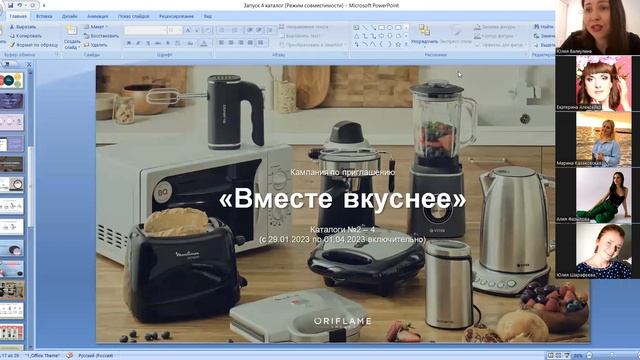Click the Русский language indicator in status bar

coord(96,356)
